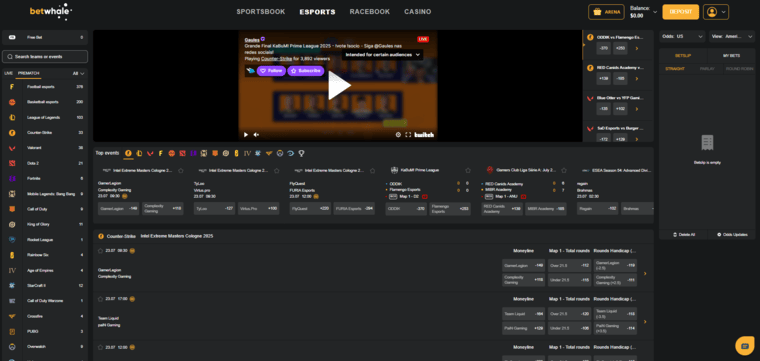The image size is (760, 361).
Task: Go to the RACEBOOK section
Action: pyautogui.click(x=370, y=12)
